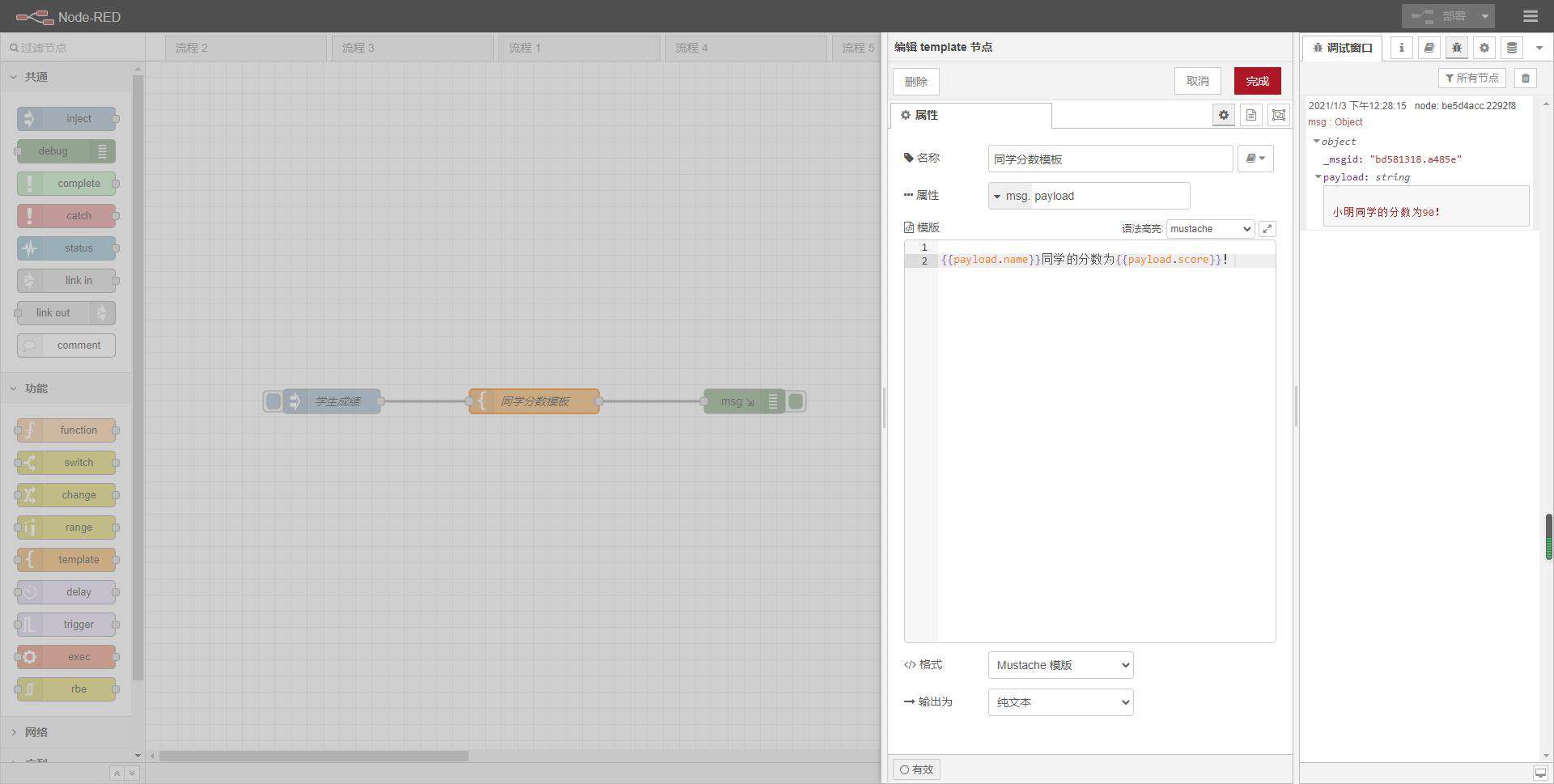Expand the template editor to fullscreen
The image size is (1554, 784).
tap(1267, 229)
